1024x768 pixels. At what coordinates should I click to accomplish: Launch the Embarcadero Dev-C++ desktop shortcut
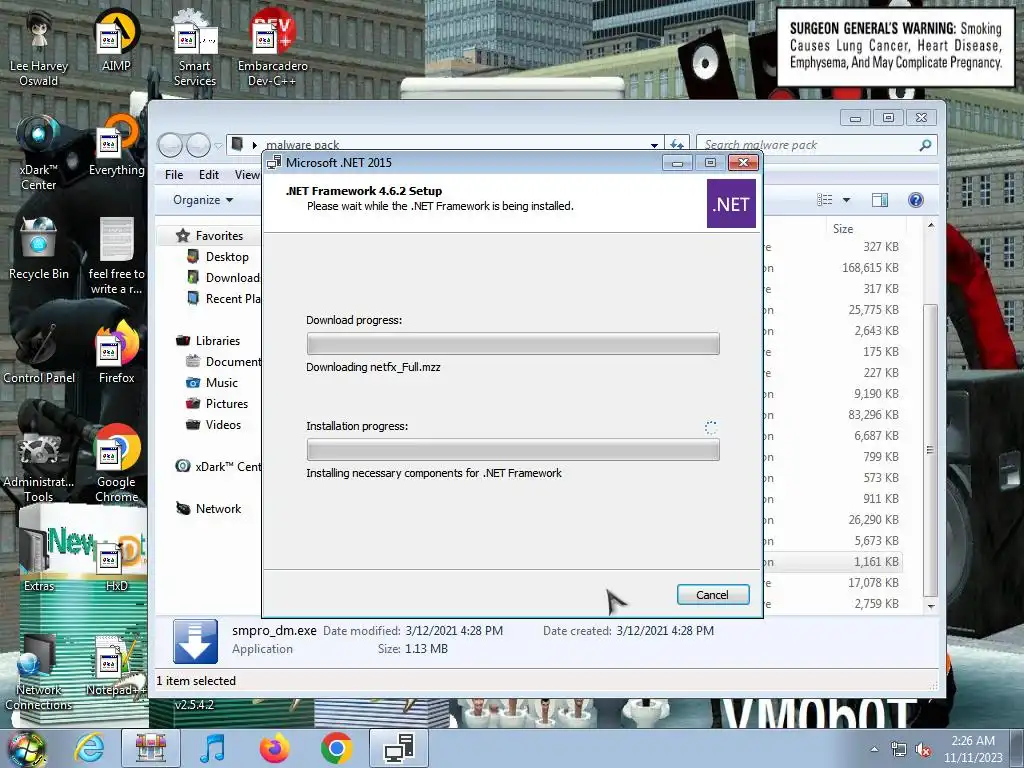272,48
